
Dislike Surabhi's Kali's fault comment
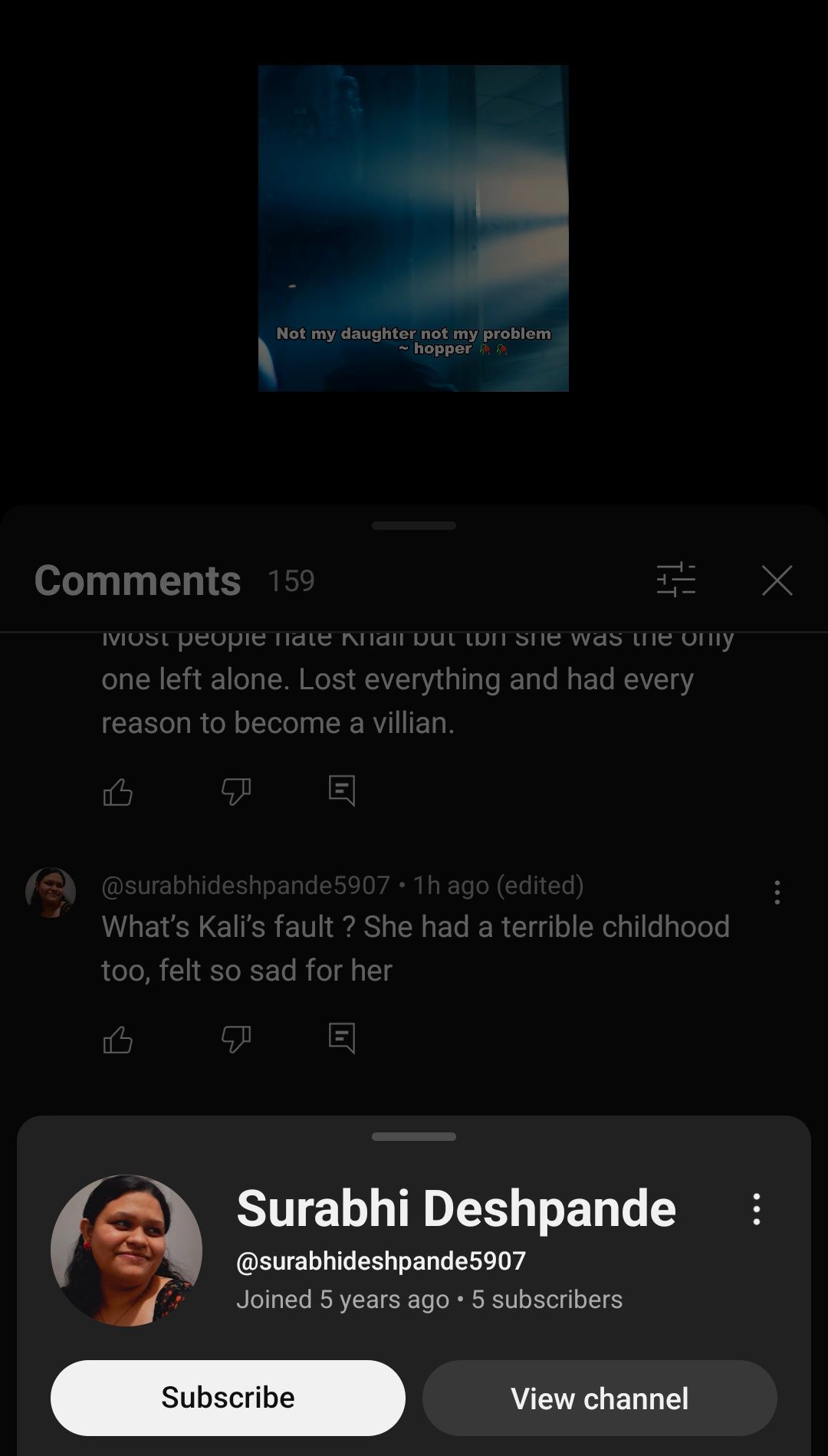tap(236, 1039)
